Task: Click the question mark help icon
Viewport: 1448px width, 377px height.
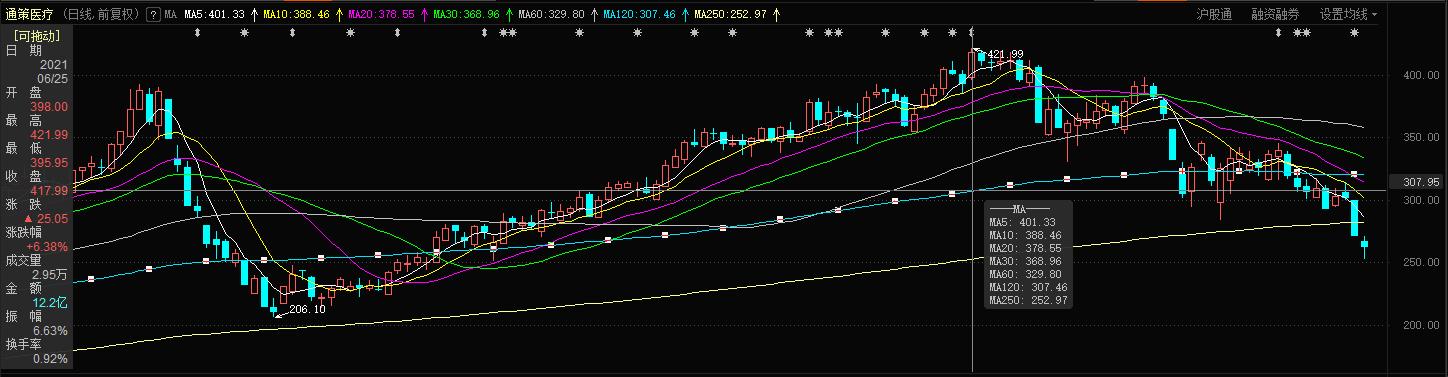Action: [x=153, y=15]
